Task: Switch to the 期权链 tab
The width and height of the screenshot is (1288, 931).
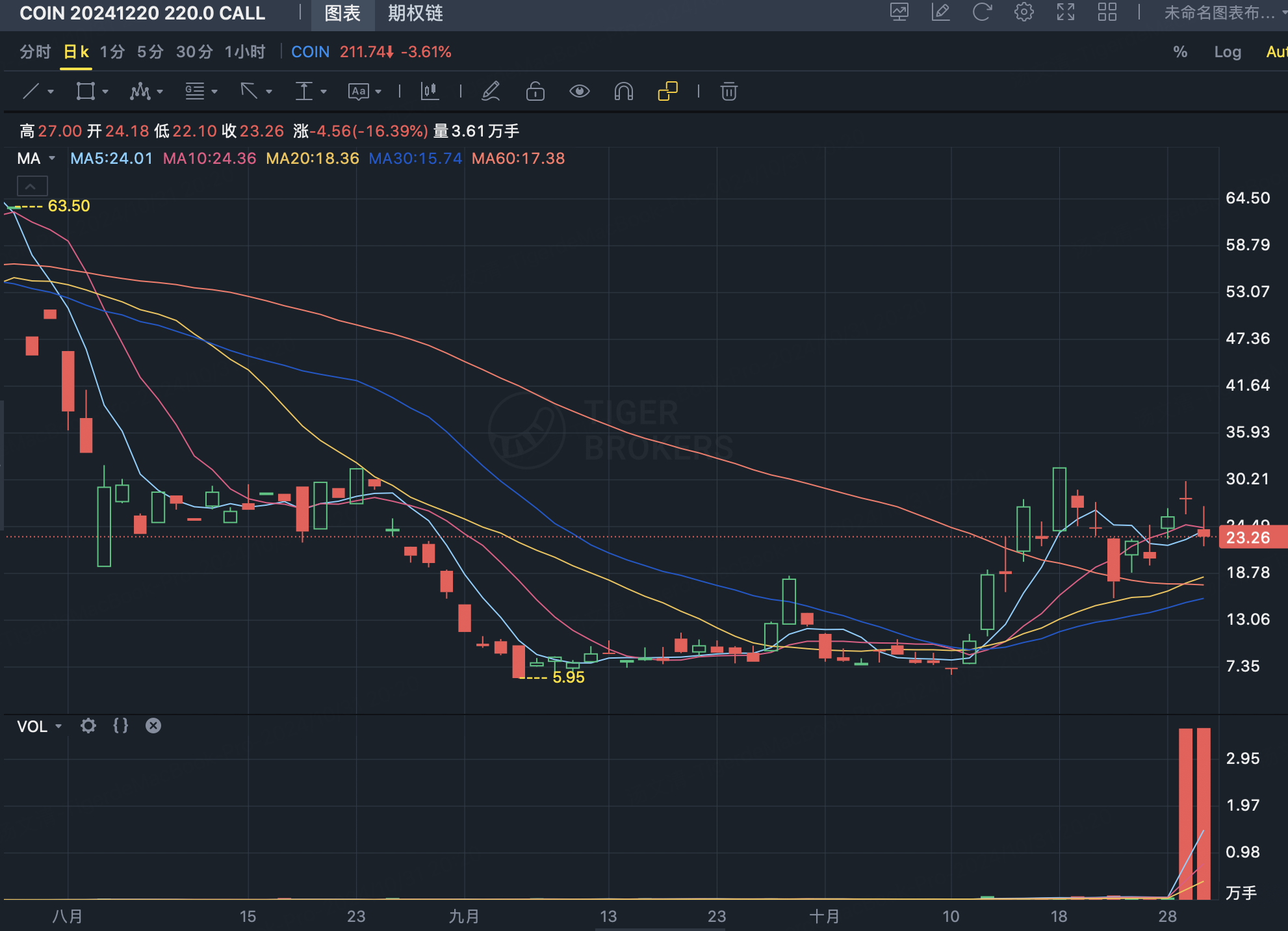Action: coord(415,13)
